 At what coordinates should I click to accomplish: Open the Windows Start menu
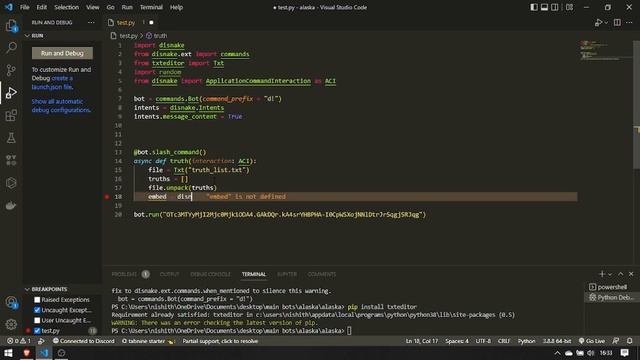point(8,353)
